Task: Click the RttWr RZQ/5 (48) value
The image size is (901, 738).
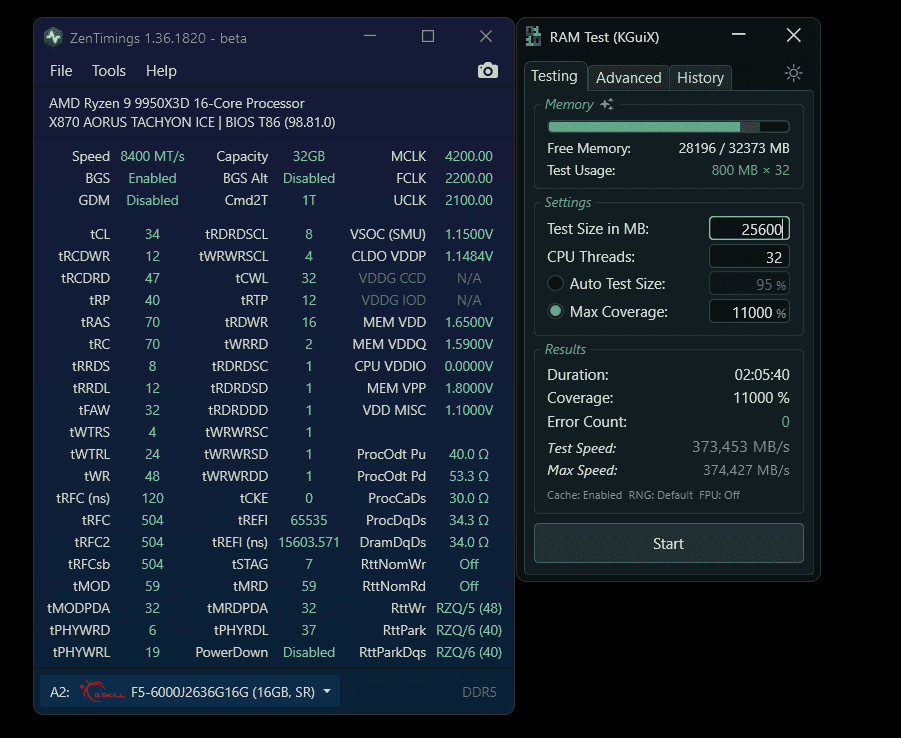Action: pos(468,608)
